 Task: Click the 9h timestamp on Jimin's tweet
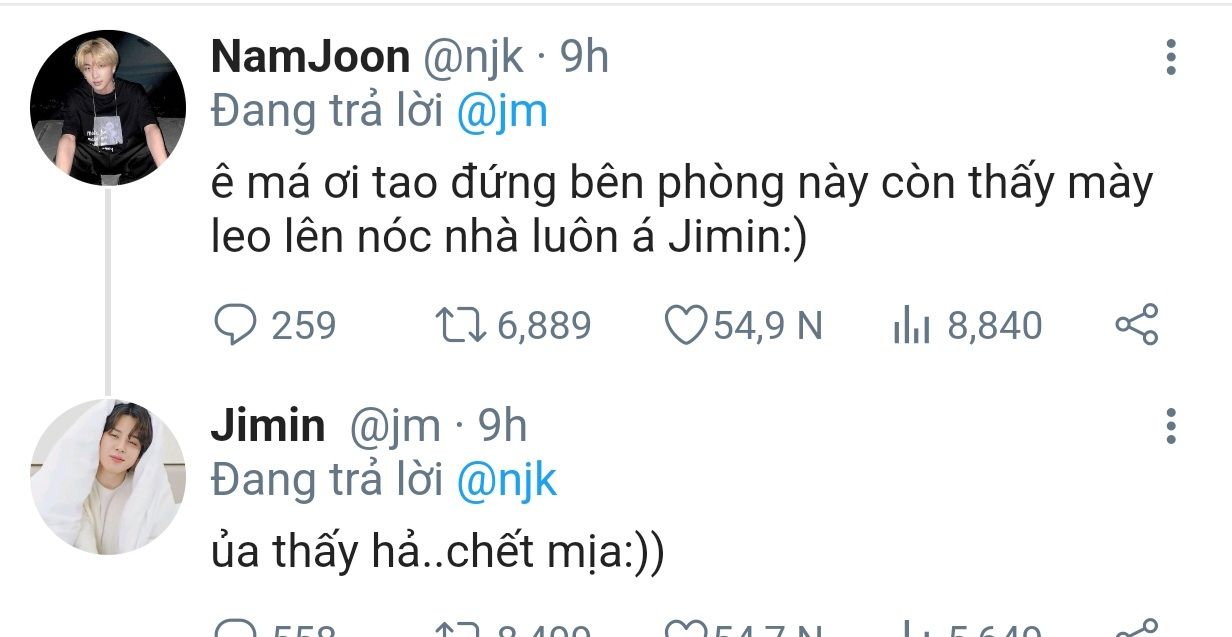point(502,427)
